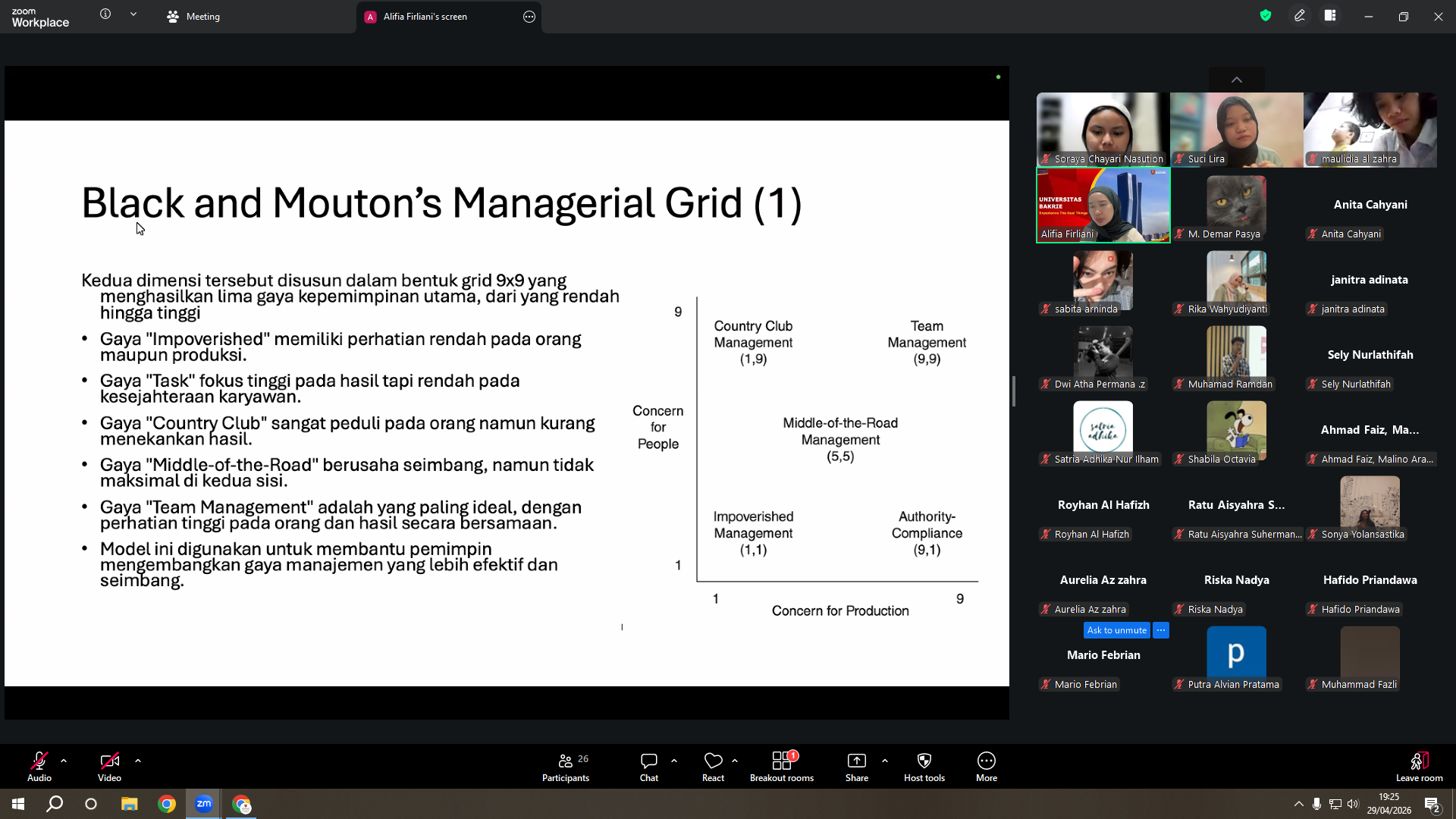Image resolution: width=1456 pixels, height=819 pixels.
Task: Collapse the gallery with the up chevron
Action: pos(1237,80)
